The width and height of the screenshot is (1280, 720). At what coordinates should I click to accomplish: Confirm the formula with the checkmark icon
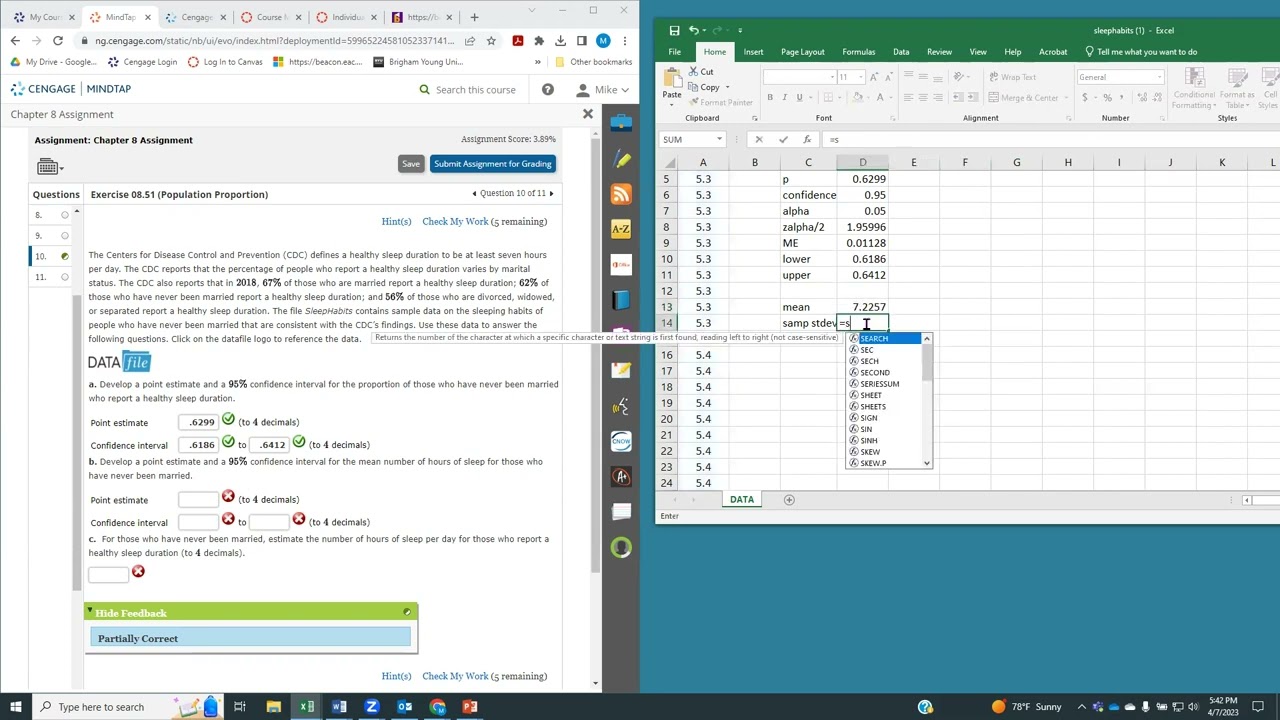tap(783, 140)
